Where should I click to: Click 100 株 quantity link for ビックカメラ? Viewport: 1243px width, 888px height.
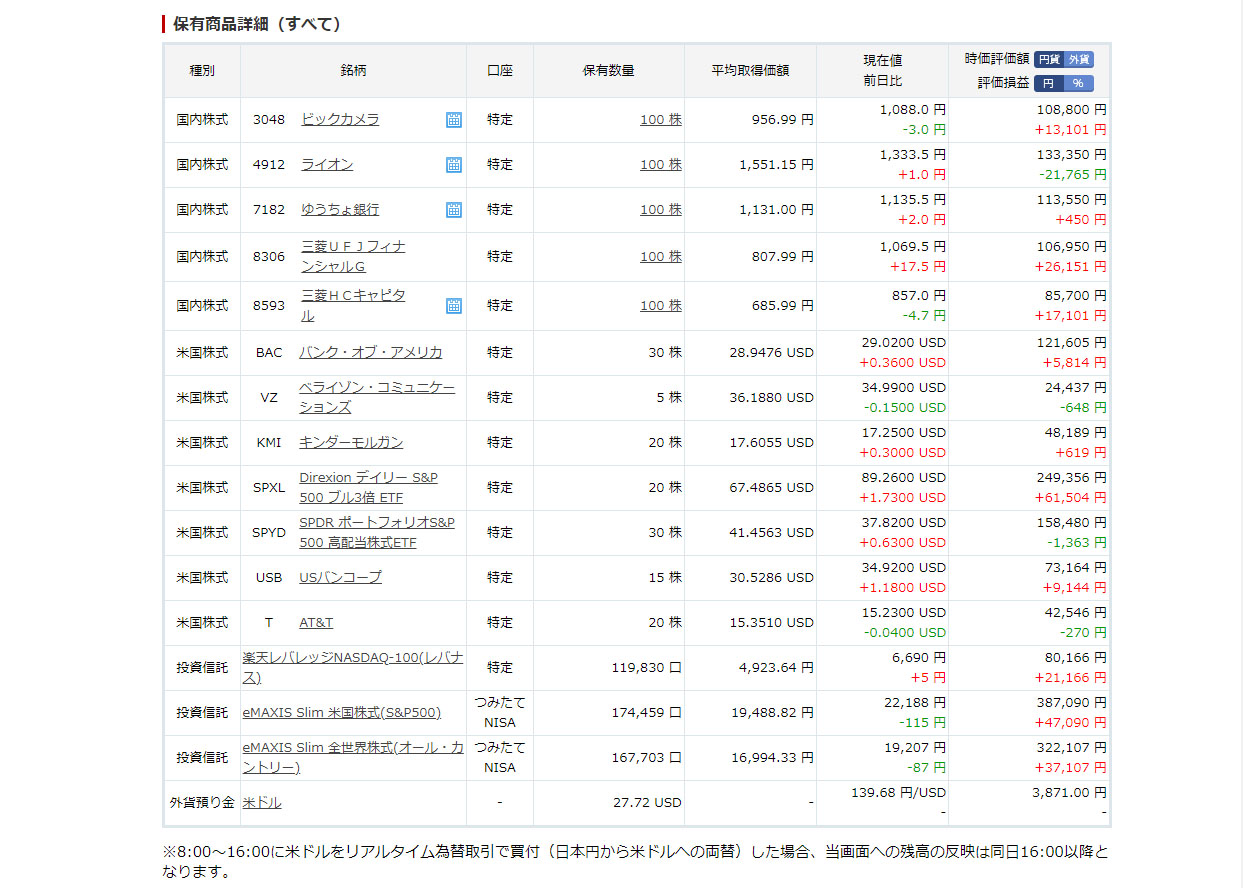(x=660, y=120)
